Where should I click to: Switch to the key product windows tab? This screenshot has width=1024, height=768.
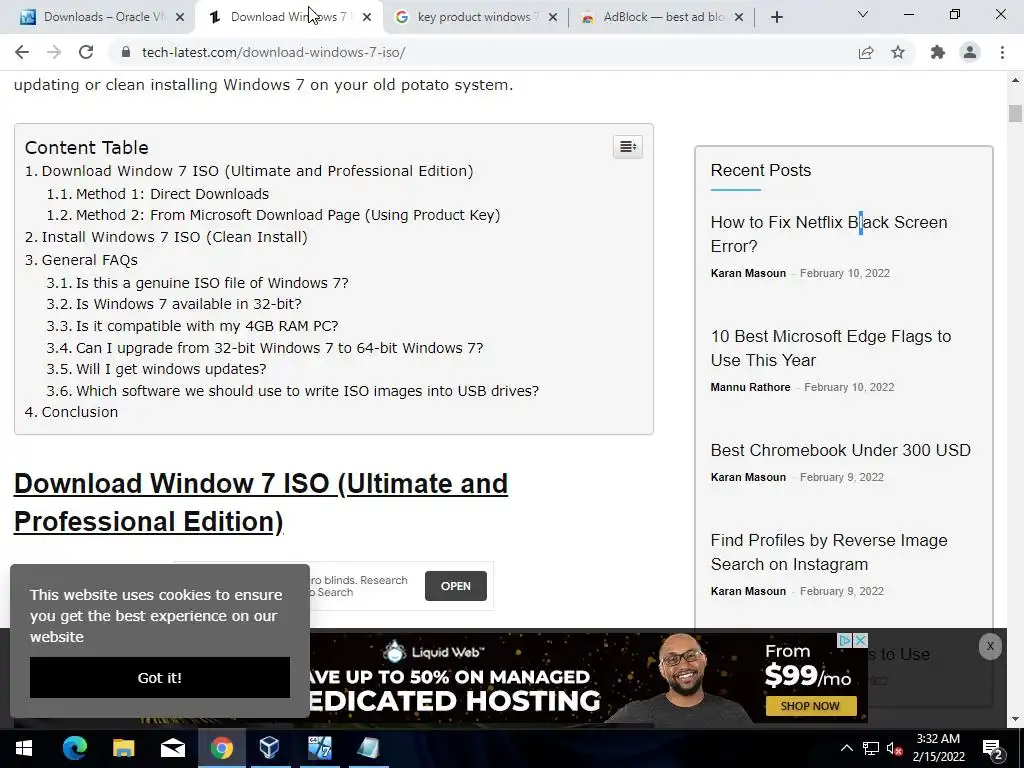pos(475,17)
